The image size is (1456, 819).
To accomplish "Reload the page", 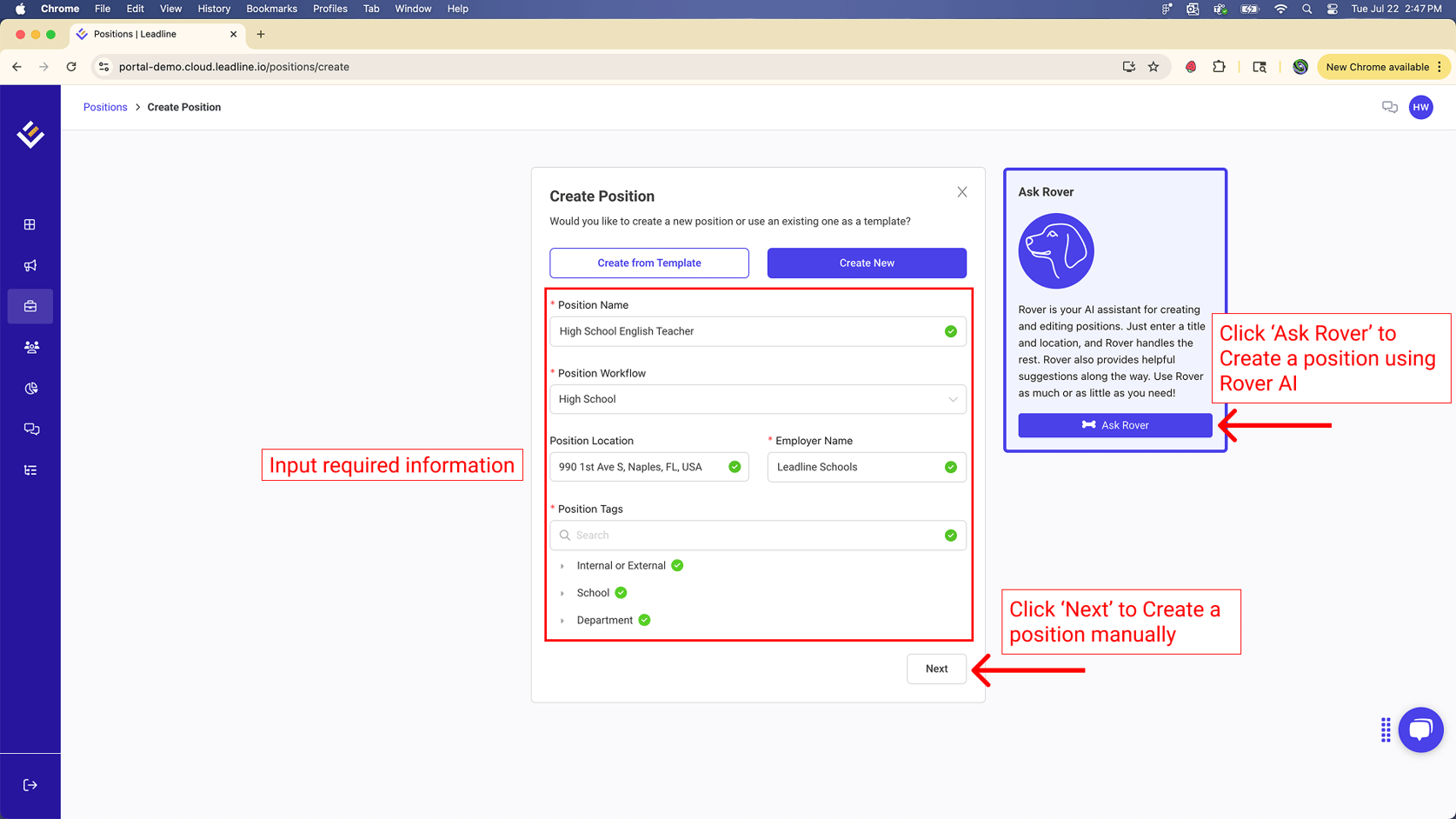I will (71, 67).
